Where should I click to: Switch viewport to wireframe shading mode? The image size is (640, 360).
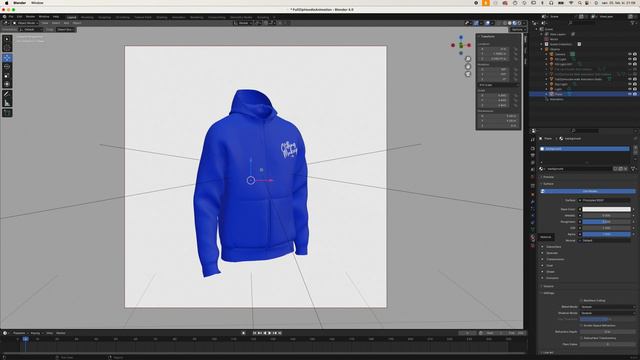tap(505, 23)
